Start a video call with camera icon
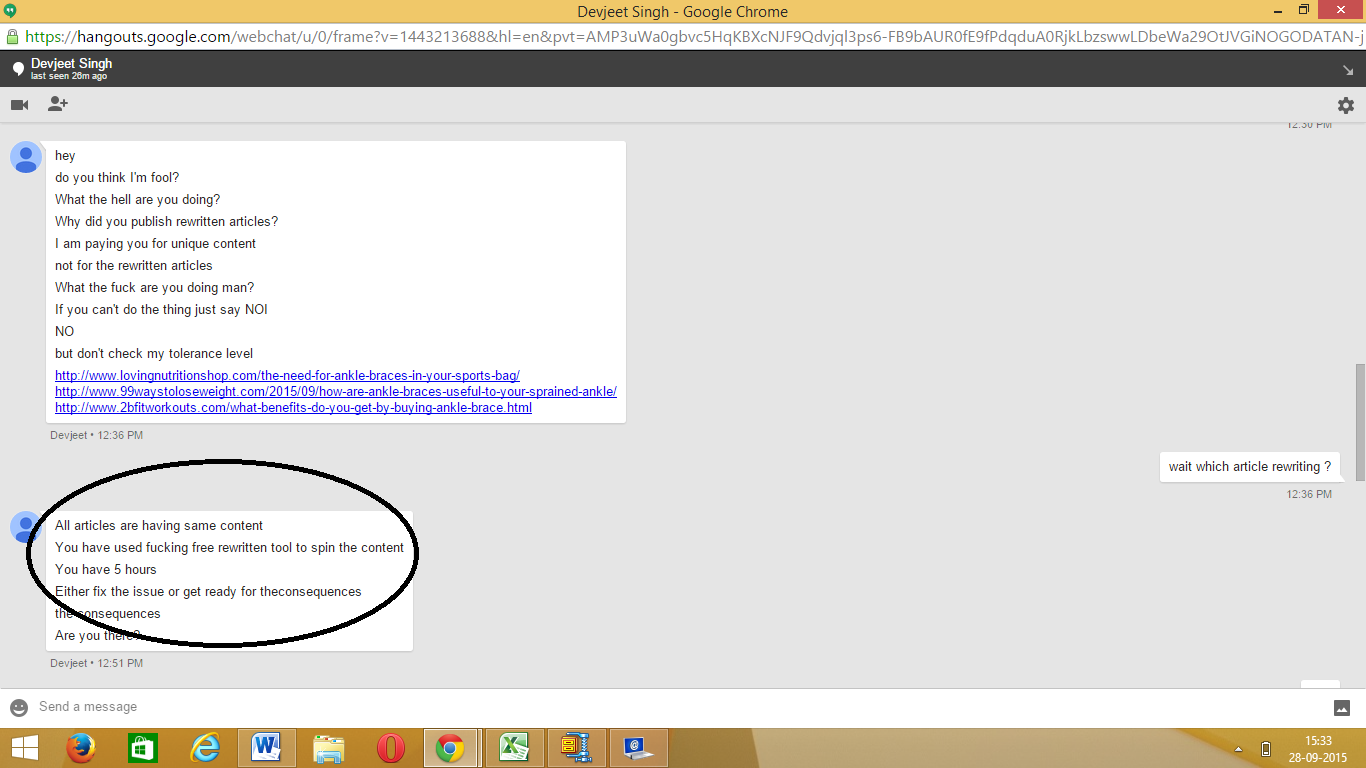This screenshot has width=1366, height=768. (19, 104)
